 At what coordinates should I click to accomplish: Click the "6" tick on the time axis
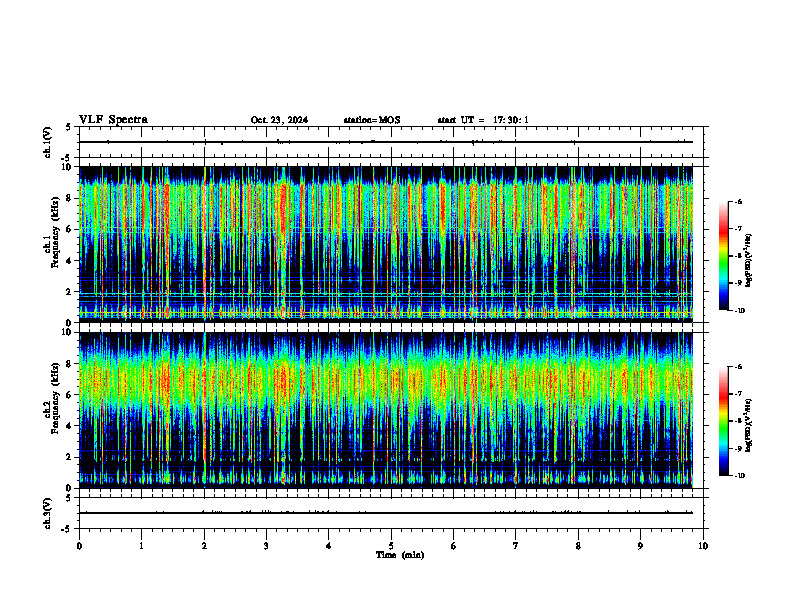[x=454, y=546]
